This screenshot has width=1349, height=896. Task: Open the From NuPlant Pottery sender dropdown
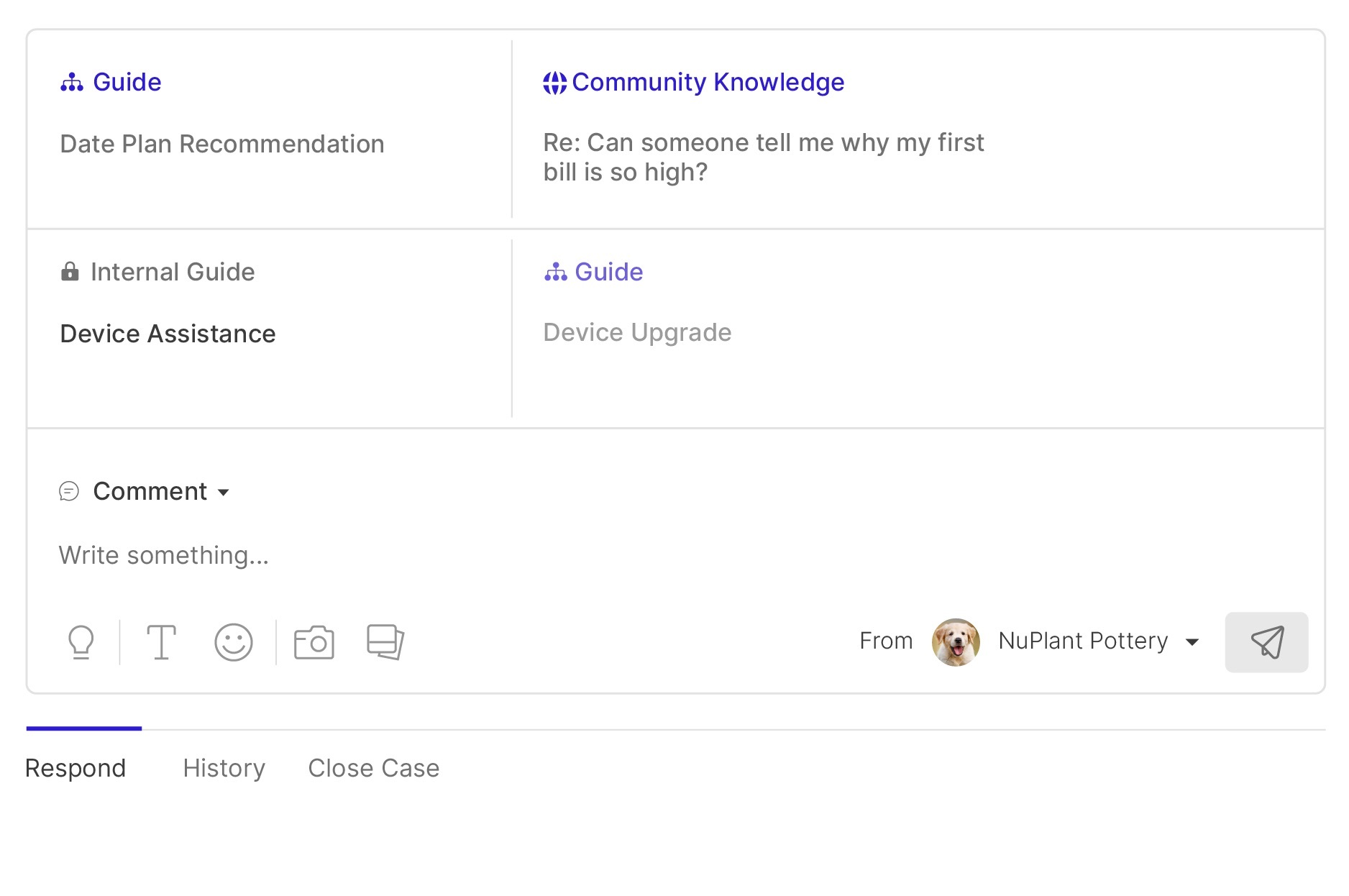(1192, 642)
